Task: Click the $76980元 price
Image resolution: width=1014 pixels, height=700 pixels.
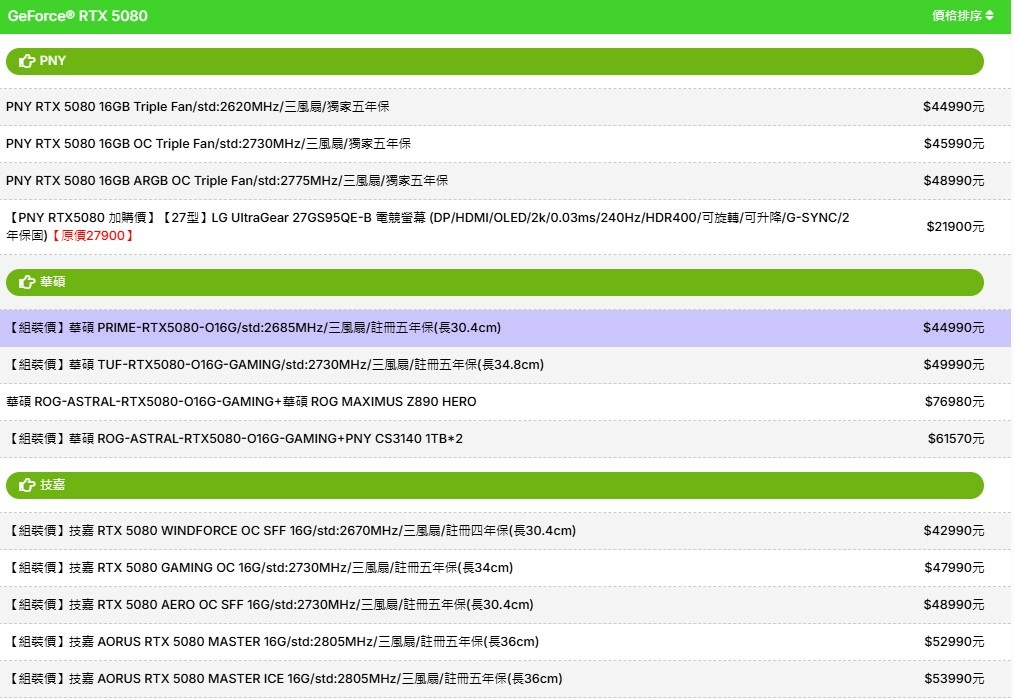Action: click(955, 402)
